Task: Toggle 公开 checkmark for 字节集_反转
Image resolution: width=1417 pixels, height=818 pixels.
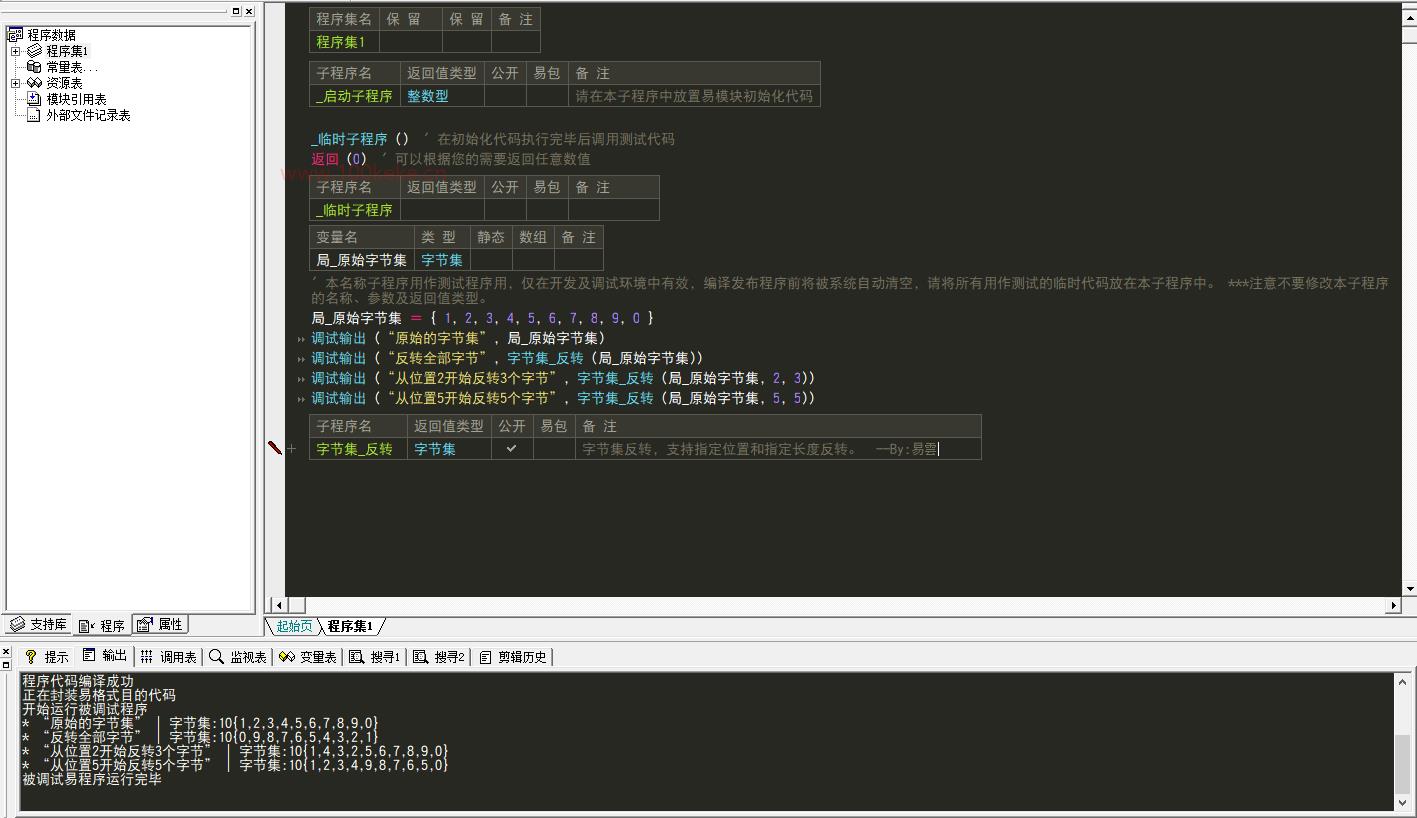Action: 512,449
